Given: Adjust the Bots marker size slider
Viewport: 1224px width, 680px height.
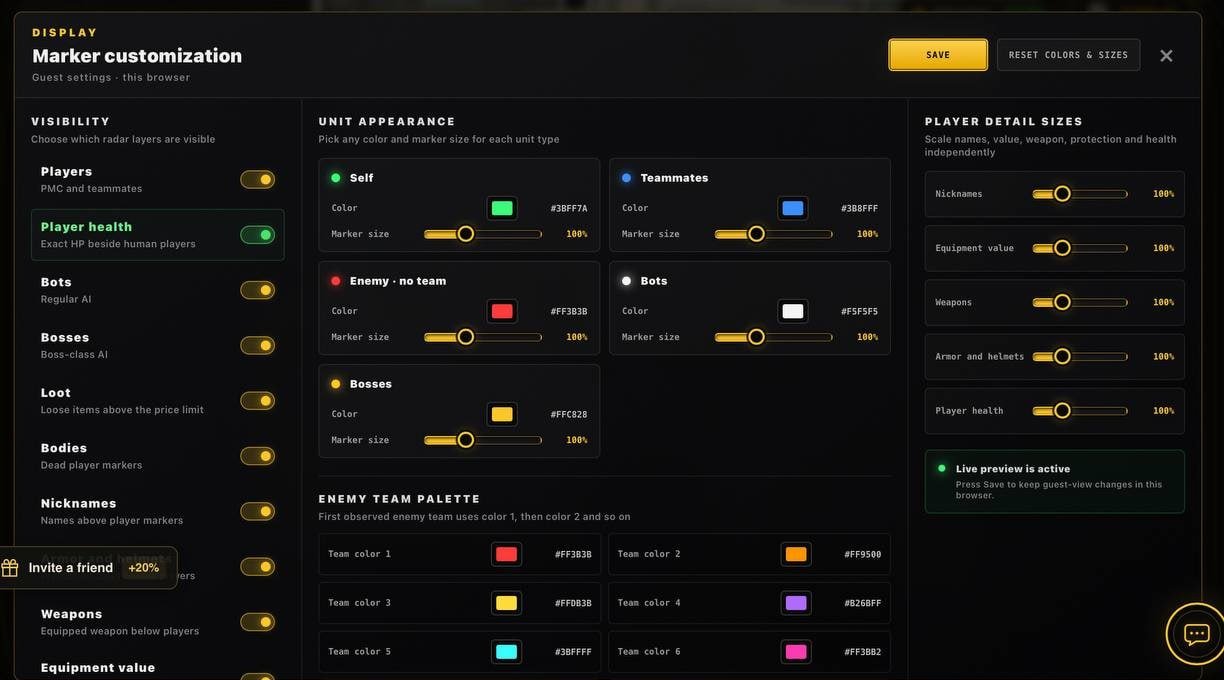Looking at the screenshot, I should [774, 337].
